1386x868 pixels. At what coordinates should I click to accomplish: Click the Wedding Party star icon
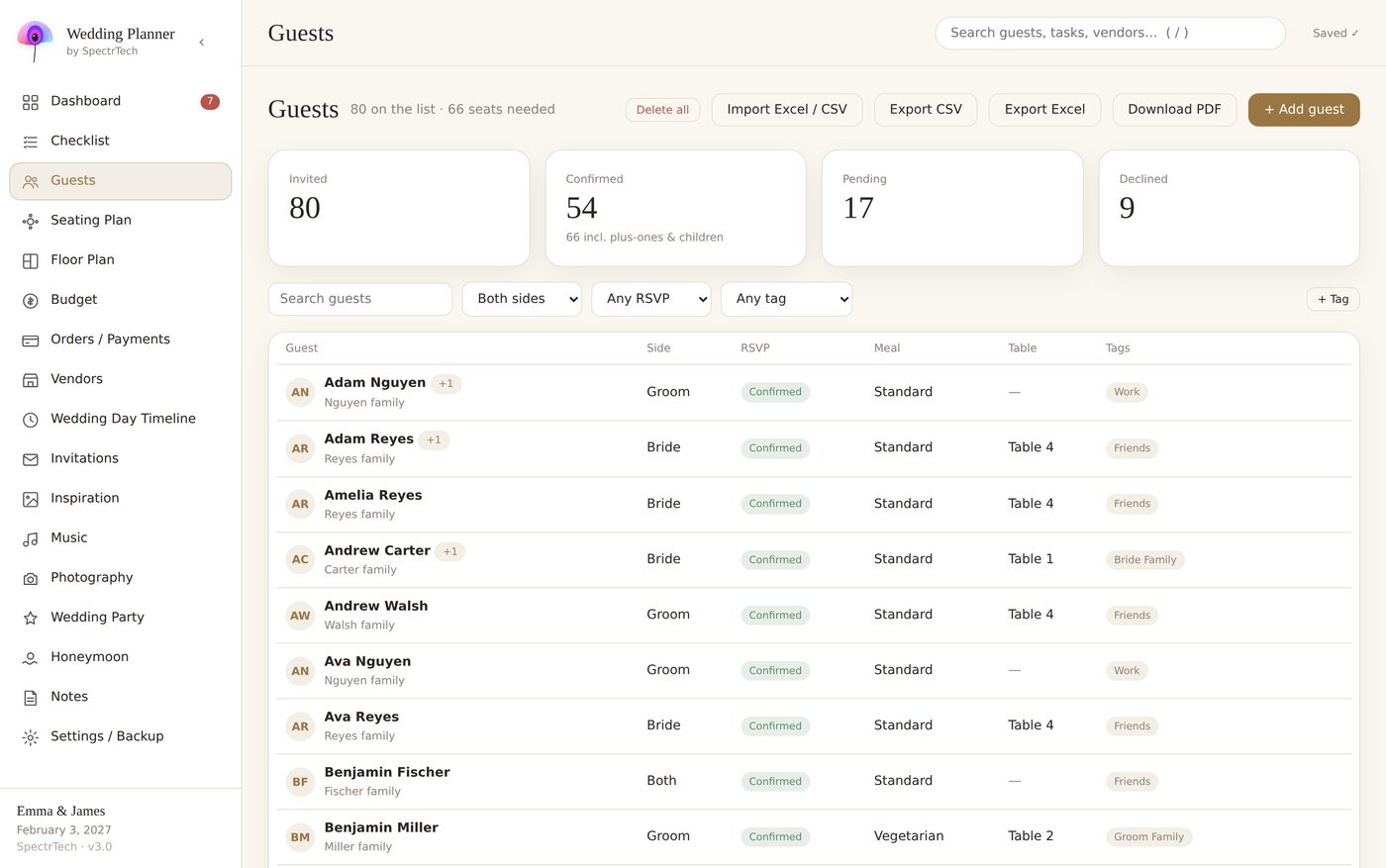31,618
